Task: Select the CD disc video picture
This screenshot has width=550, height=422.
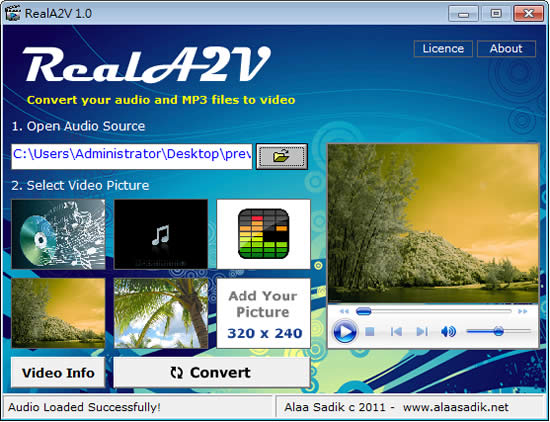Action: coord(58,234)
